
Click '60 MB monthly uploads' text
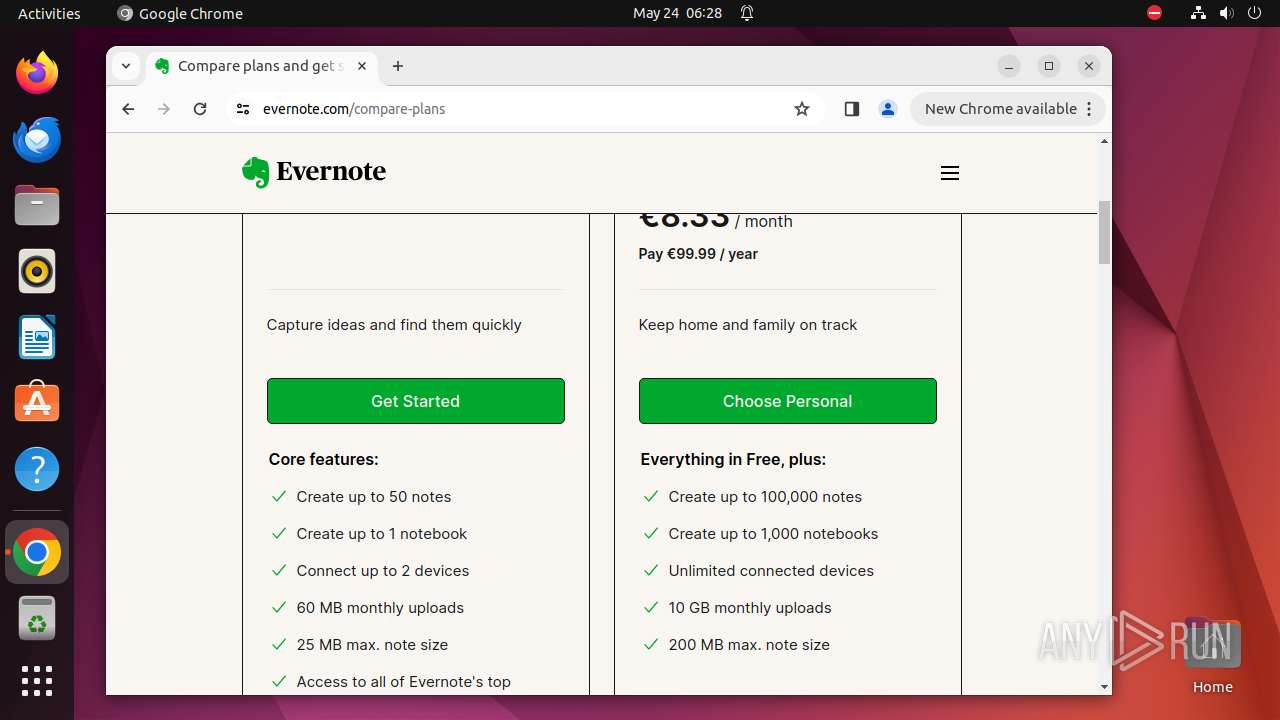380,608
